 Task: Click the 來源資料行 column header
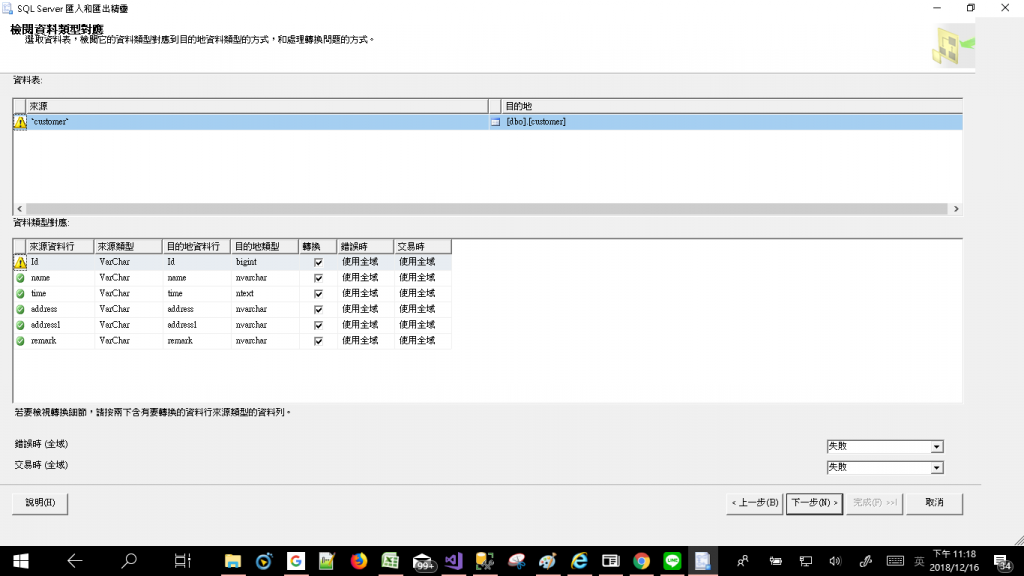[x=60, y=247]
